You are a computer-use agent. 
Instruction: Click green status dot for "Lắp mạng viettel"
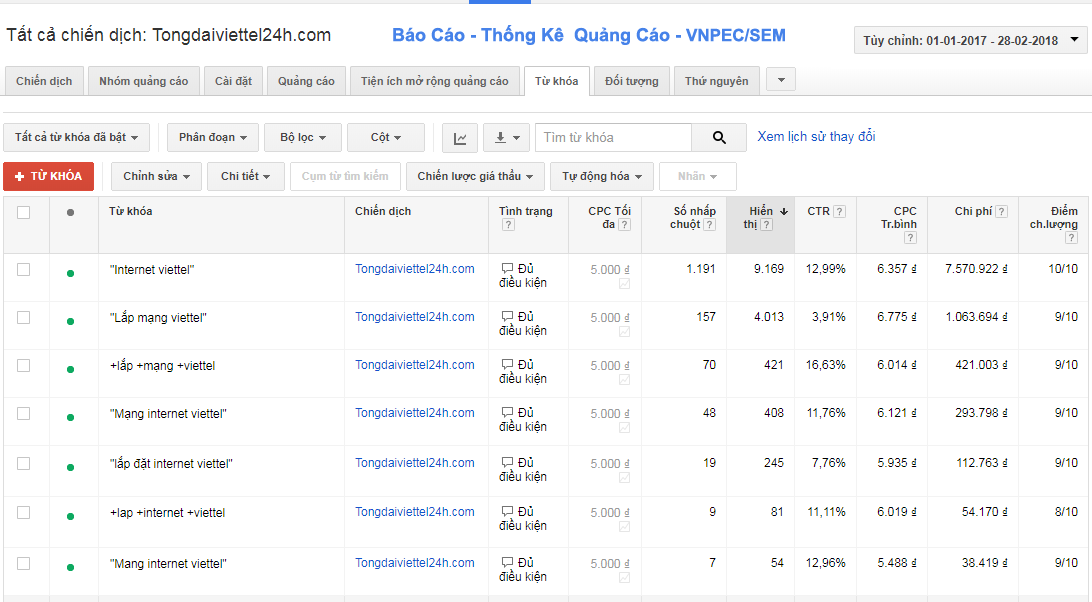pos(70,321)
